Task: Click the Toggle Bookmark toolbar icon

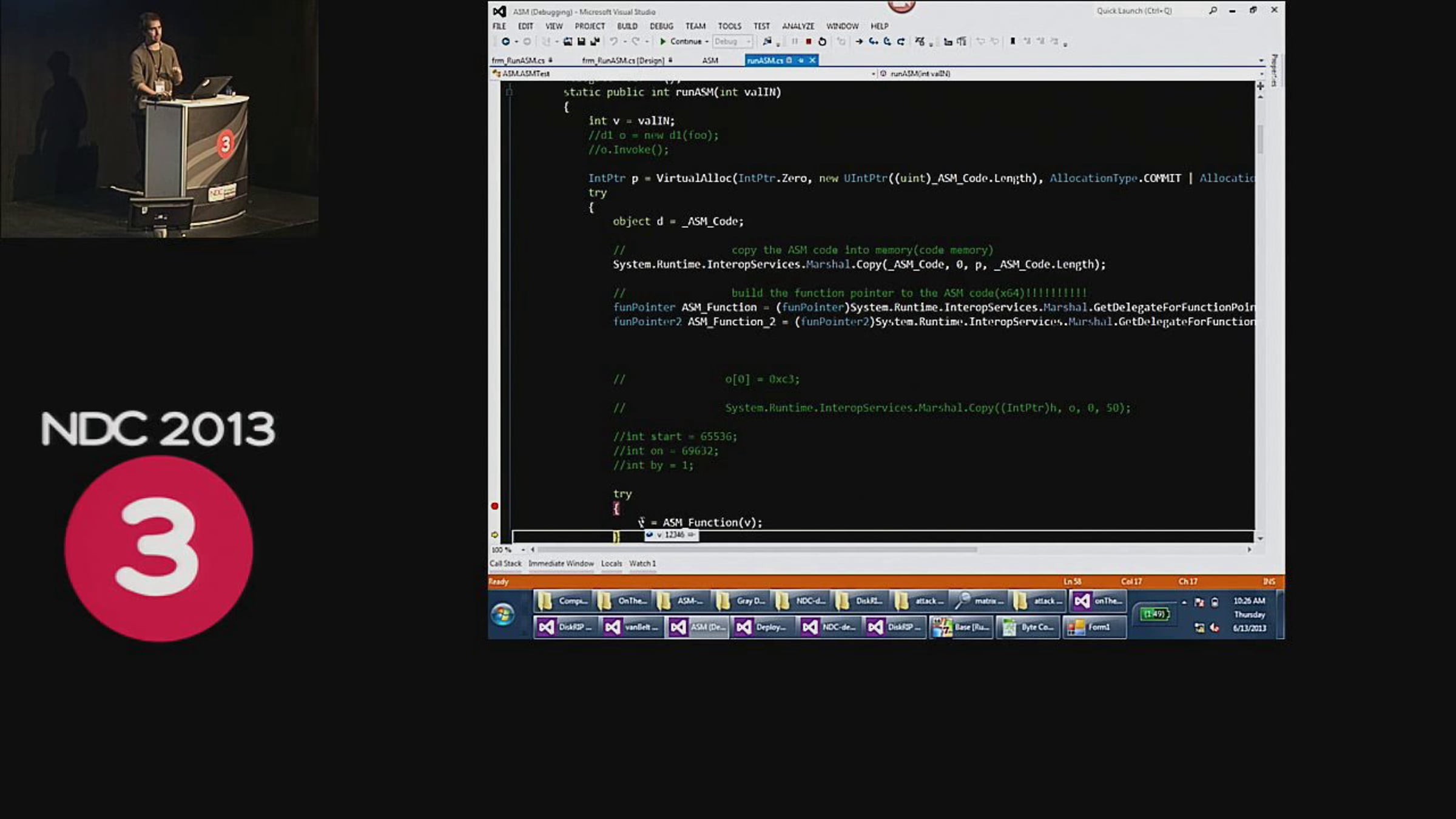Action: [x=1013, y=42]
